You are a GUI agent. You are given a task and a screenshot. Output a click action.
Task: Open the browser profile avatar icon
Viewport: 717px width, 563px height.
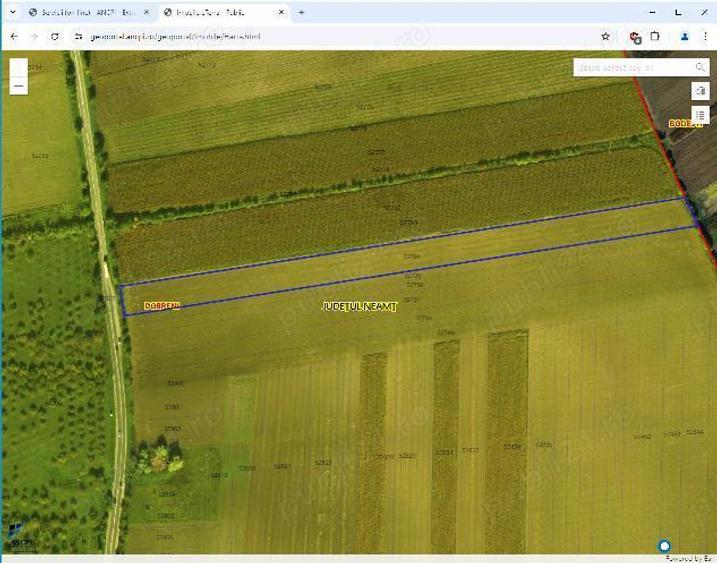(x=684, y=36)
